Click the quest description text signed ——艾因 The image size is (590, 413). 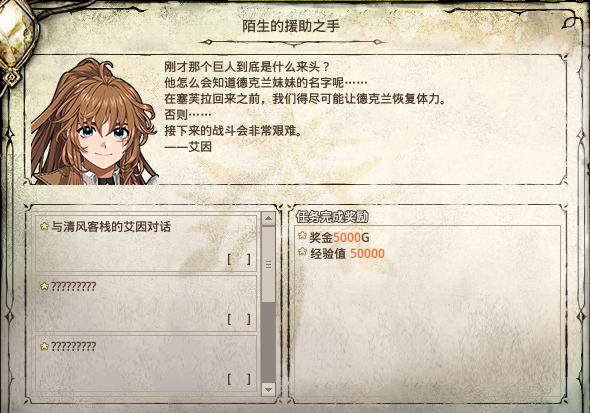tap(305, 106)
